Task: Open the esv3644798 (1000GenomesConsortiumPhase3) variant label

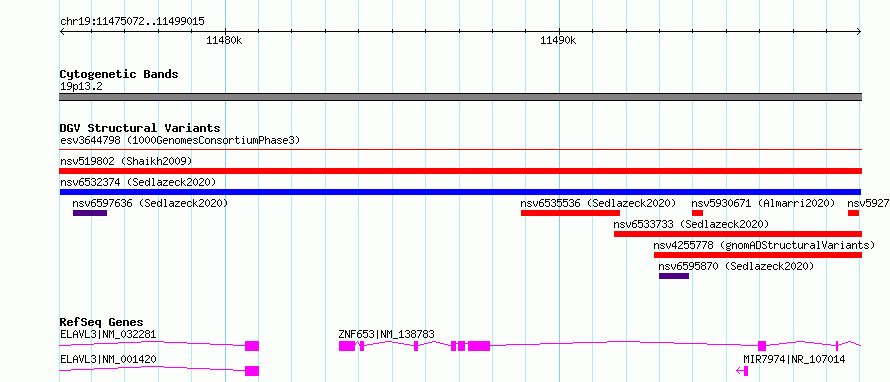Action: (x=180, y=140)
